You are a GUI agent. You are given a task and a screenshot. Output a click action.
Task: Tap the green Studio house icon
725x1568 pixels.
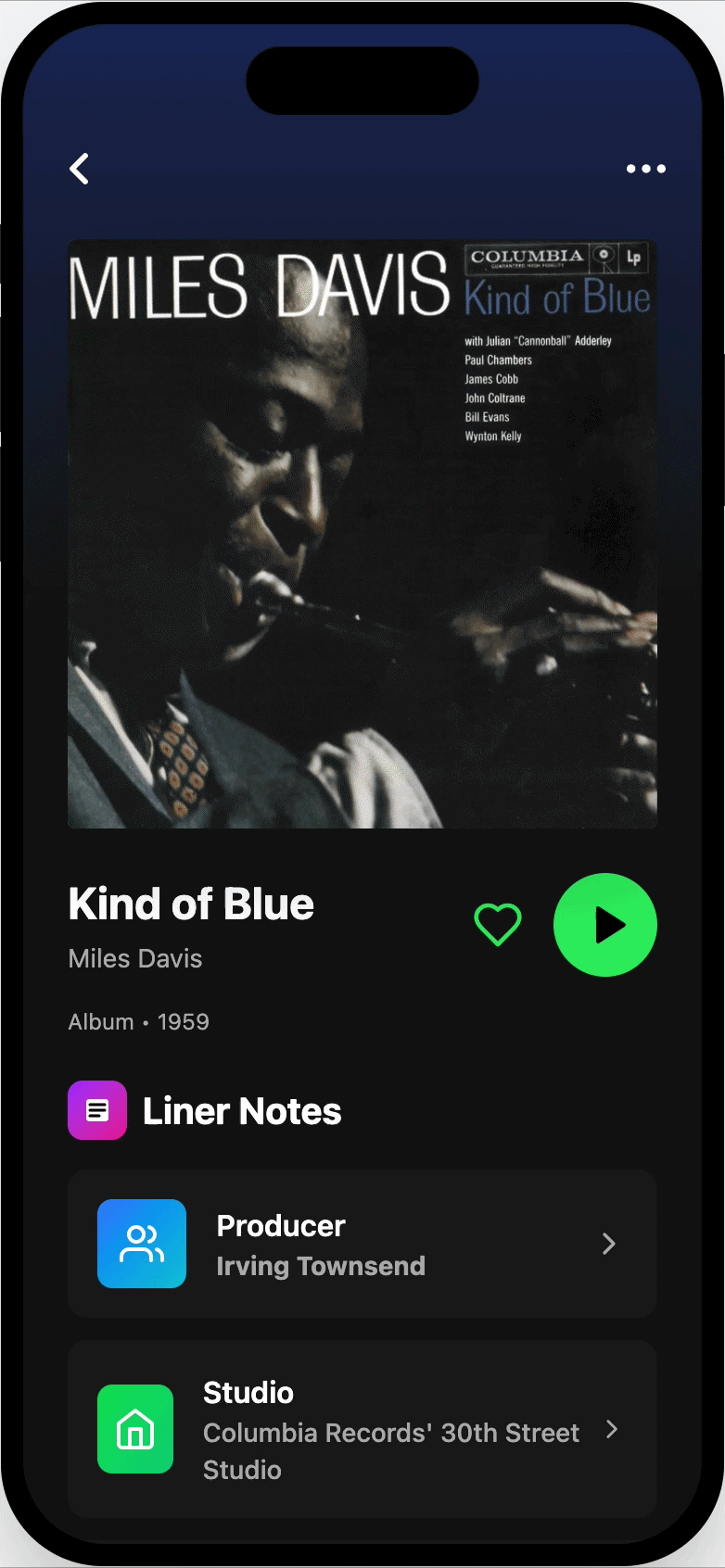tap(135, 1429)
